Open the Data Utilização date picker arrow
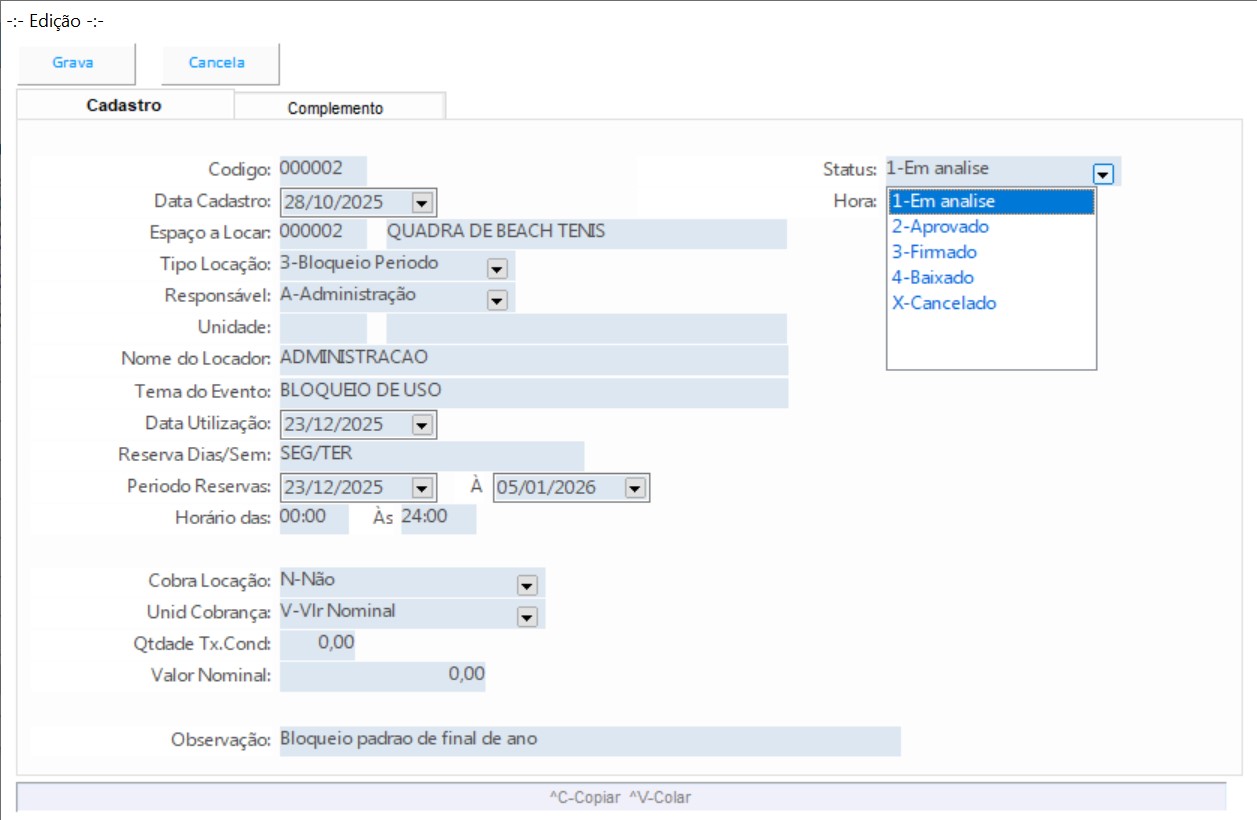The width and height of the screenshot is (1257, 820). tap(421, 426)
